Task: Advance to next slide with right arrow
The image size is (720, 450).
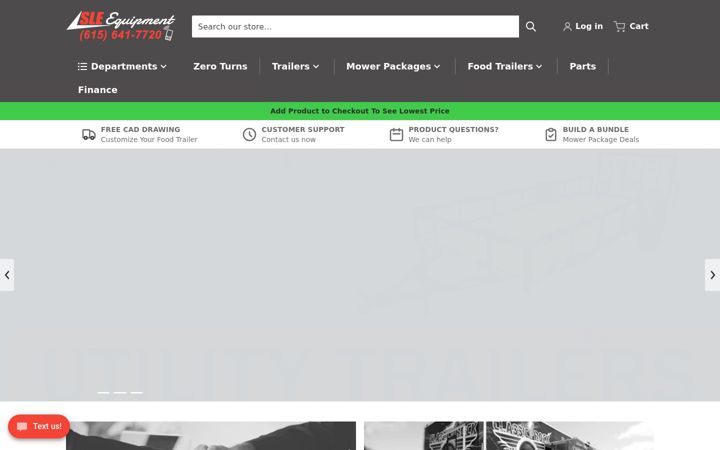Action: pyautogui.click(x=712, y=275)
